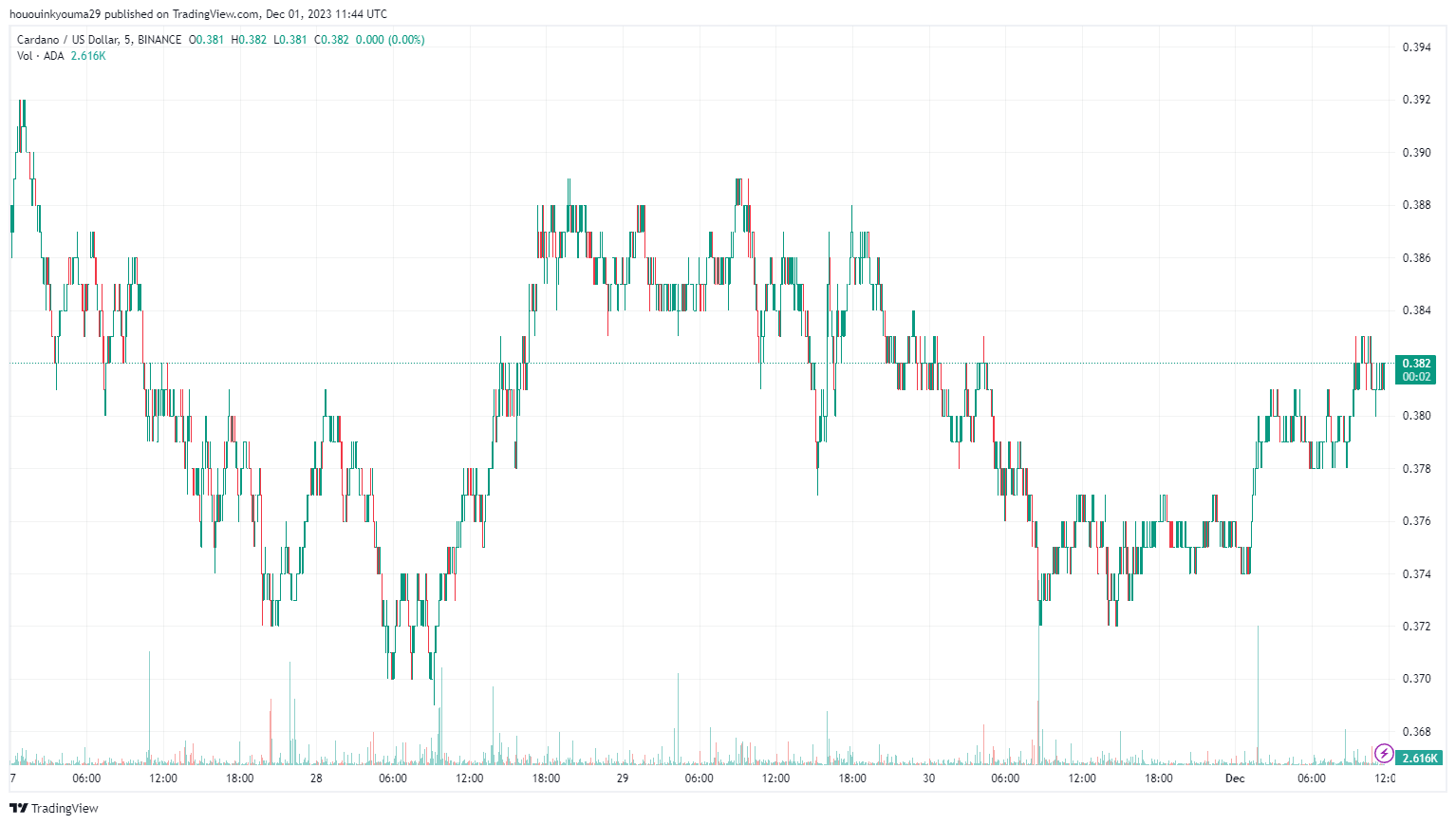
Task: Click the 0.386 price axis label
Action: coord(1416,258)
